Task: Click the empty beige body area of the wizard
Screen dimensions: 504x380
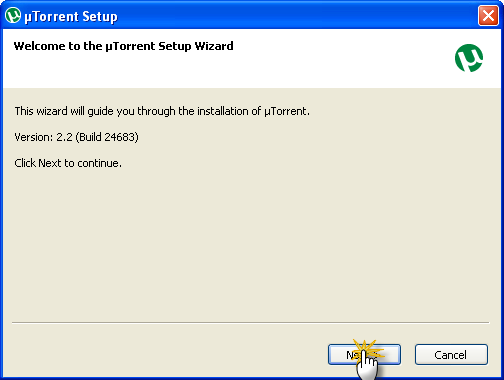Action: (x=252, y=243)
